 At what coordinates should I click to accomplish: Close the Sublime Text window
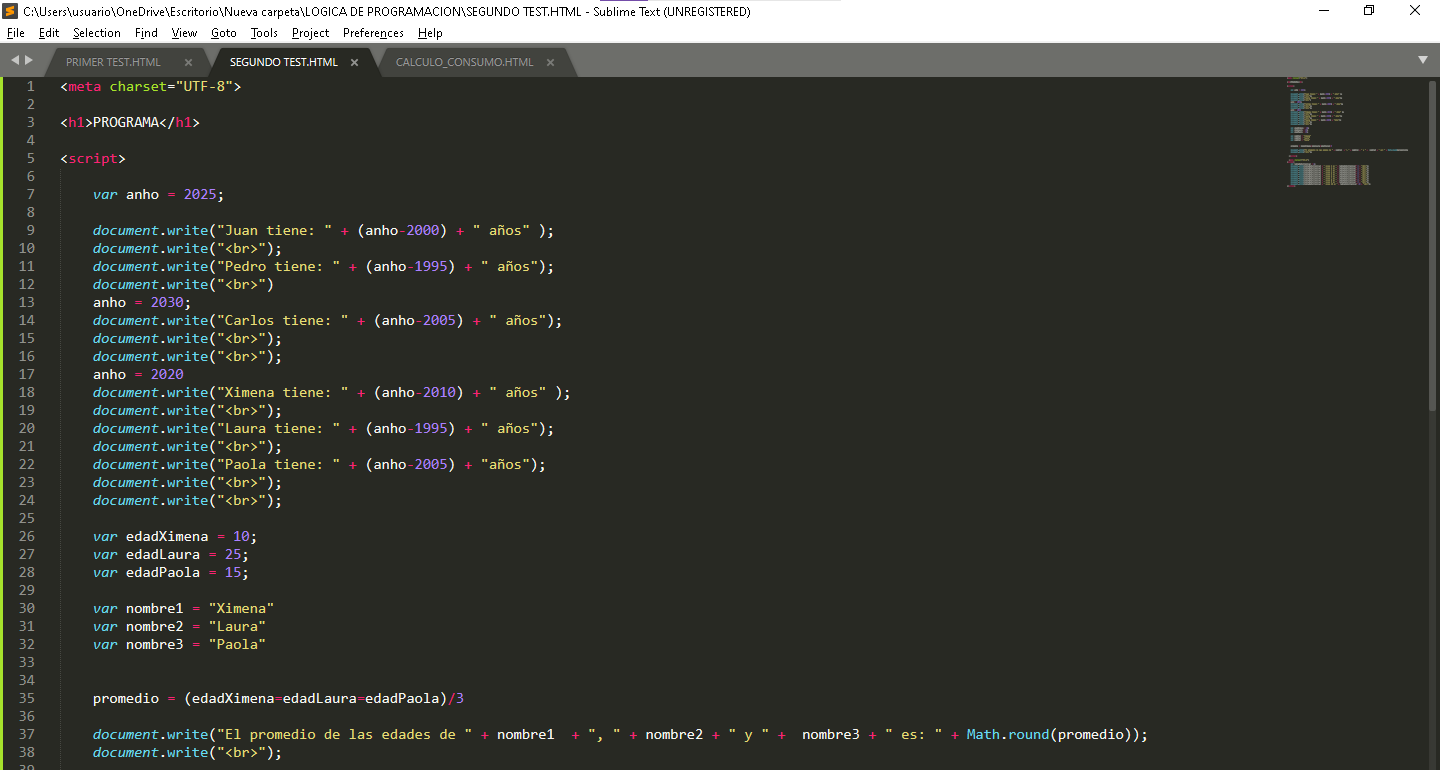[1415, 11]
